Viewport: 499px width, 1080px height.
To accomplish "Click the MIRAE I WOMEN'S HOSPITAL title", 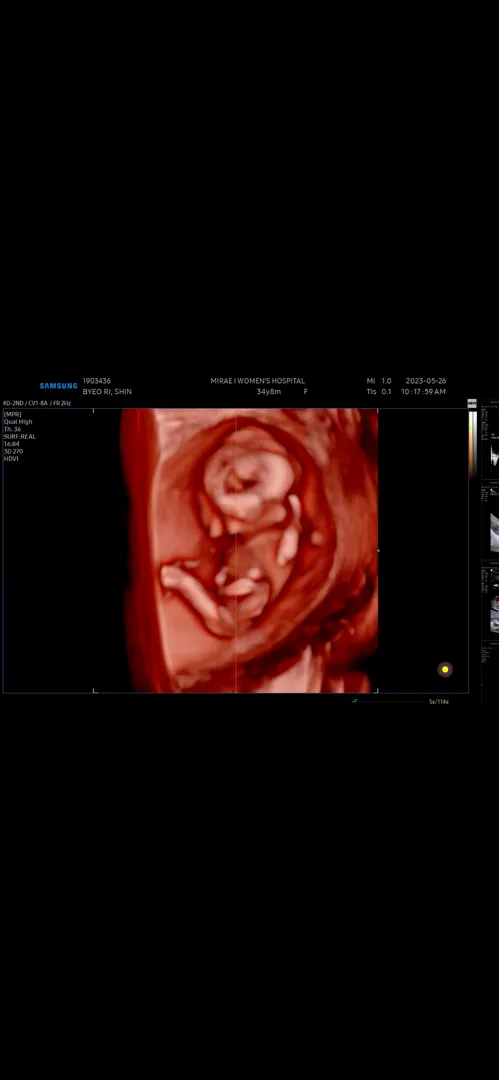I will [x=258, y=380].
